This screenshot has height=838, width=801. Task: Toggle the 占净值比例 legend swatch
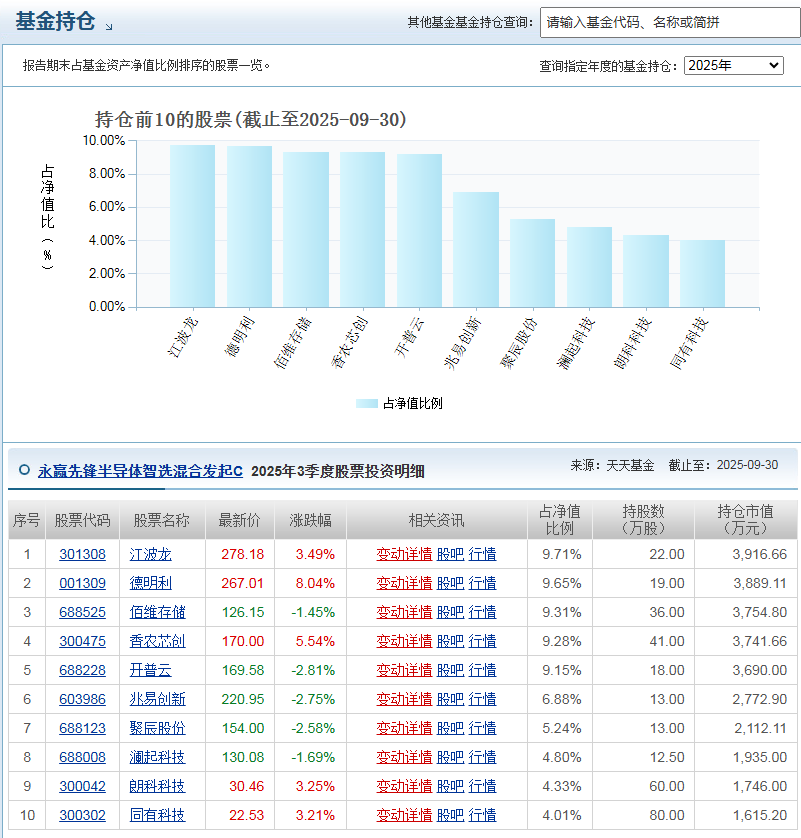(367, 404)
